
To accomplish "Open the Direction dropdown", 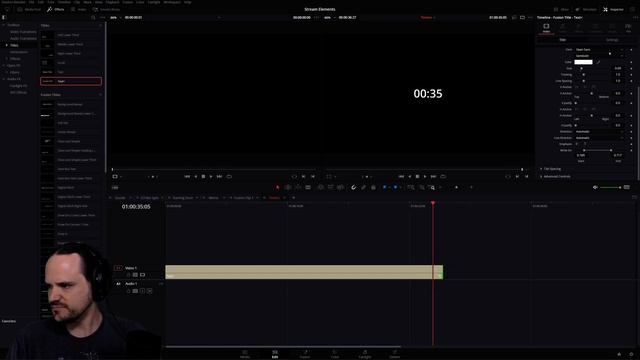I will tap(599, 131).
